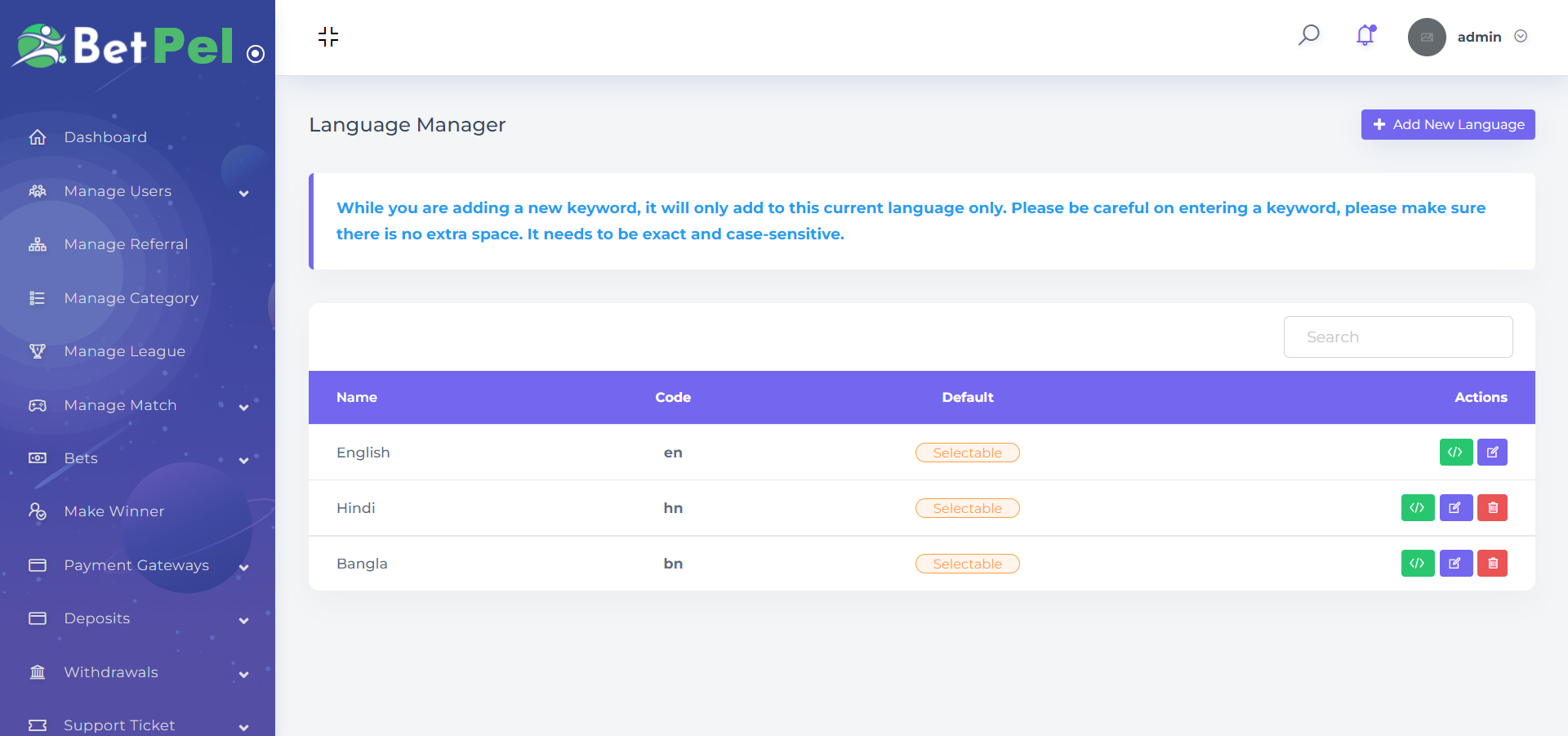The height and width of the screenshot is (736, 1568).
Task: Delete the Bangla language
Action: click(x=1492, y=563)
